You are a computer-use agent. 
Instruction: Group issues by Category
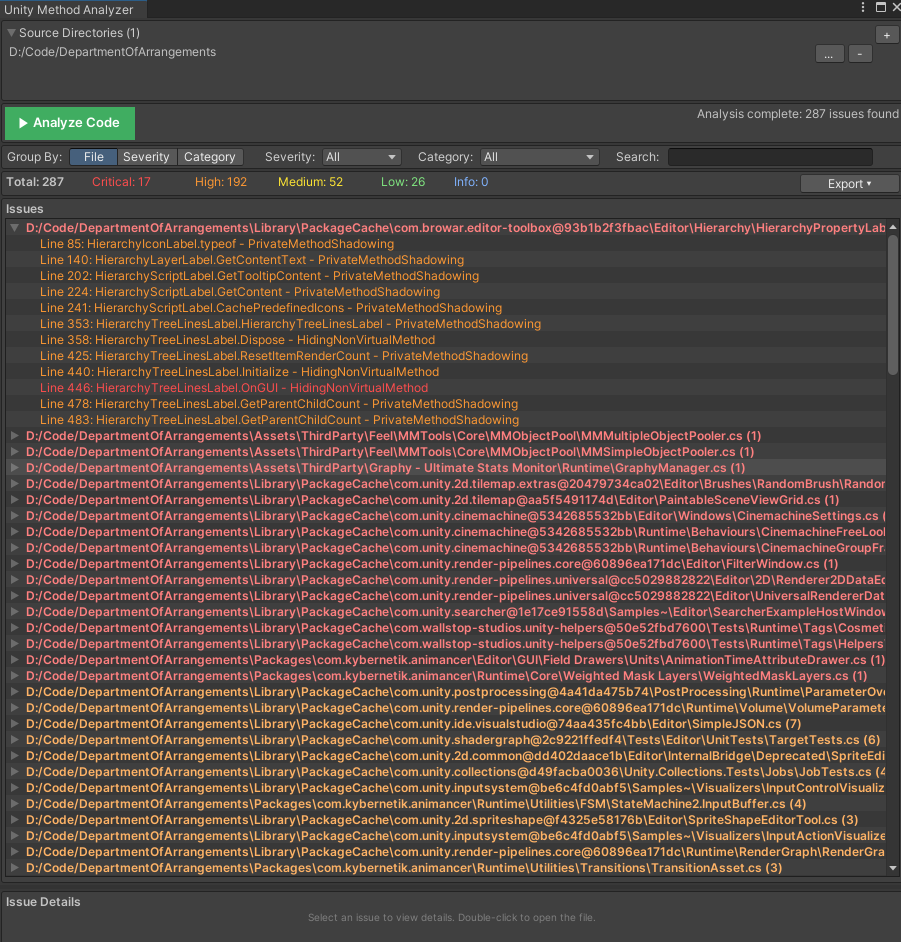[x=210, y=156]
